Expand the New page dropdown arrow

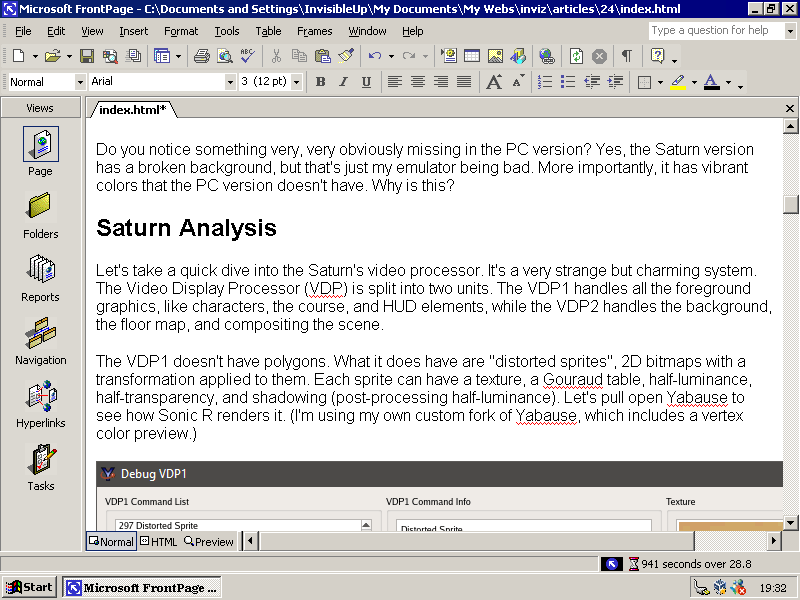point(35,56)
